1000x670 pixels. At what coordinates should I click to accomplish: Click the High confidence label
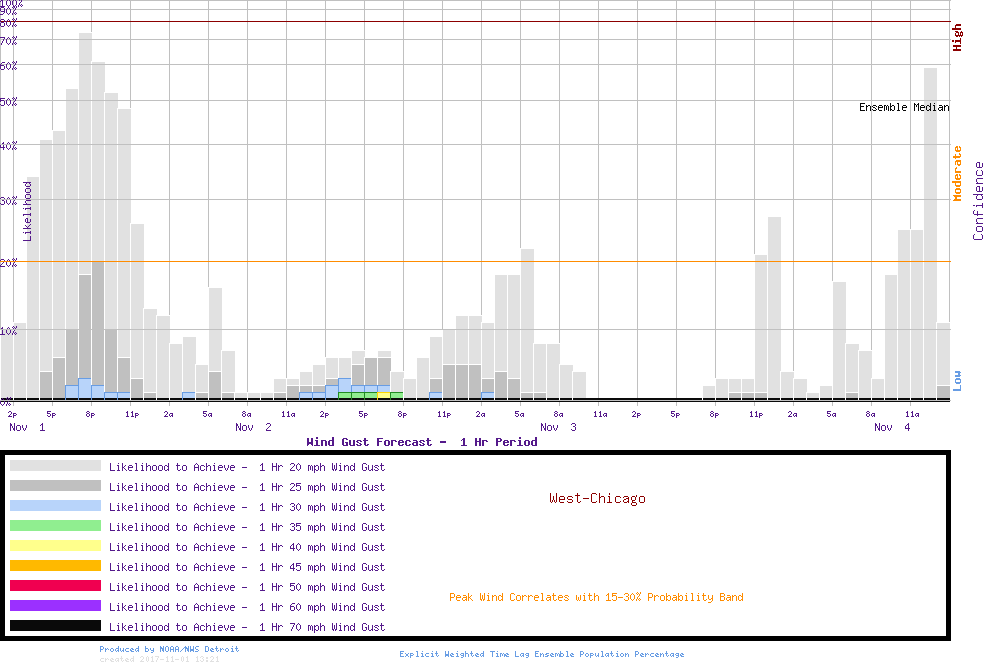coord(957,38)
